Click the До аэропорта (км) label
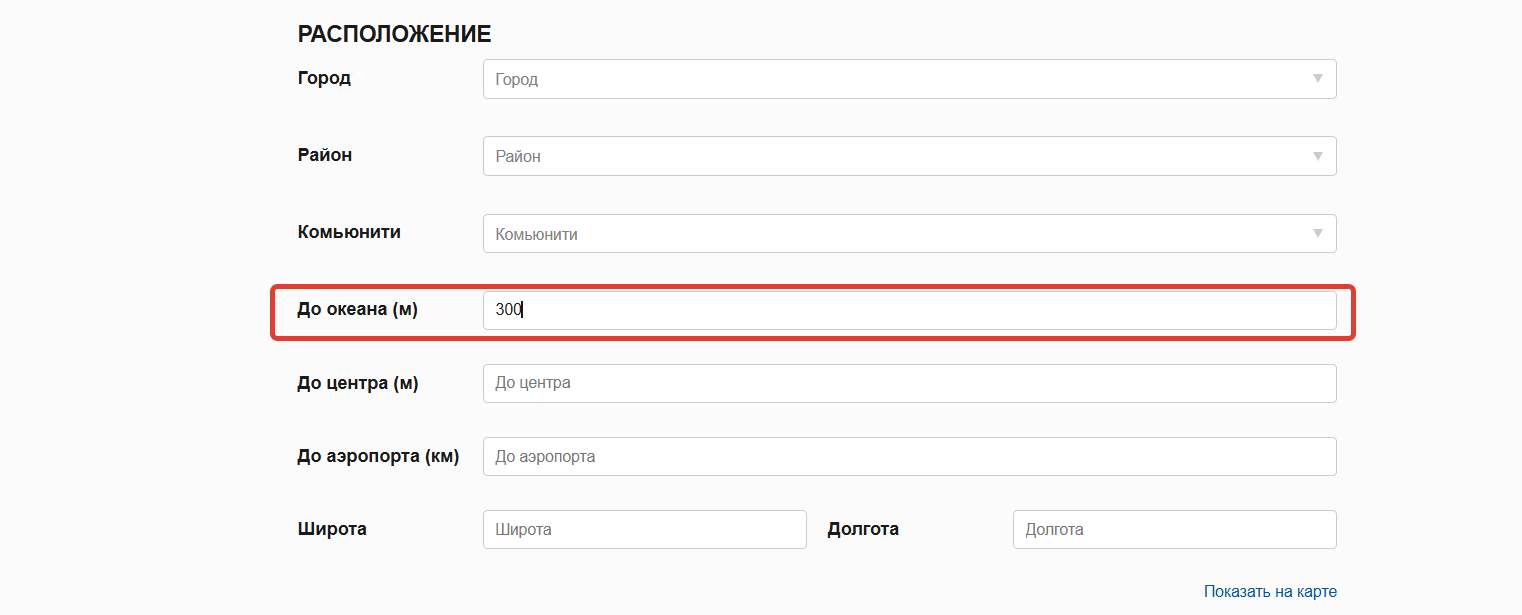Screen dimensions: 1522x615 [x=378, y=456]
